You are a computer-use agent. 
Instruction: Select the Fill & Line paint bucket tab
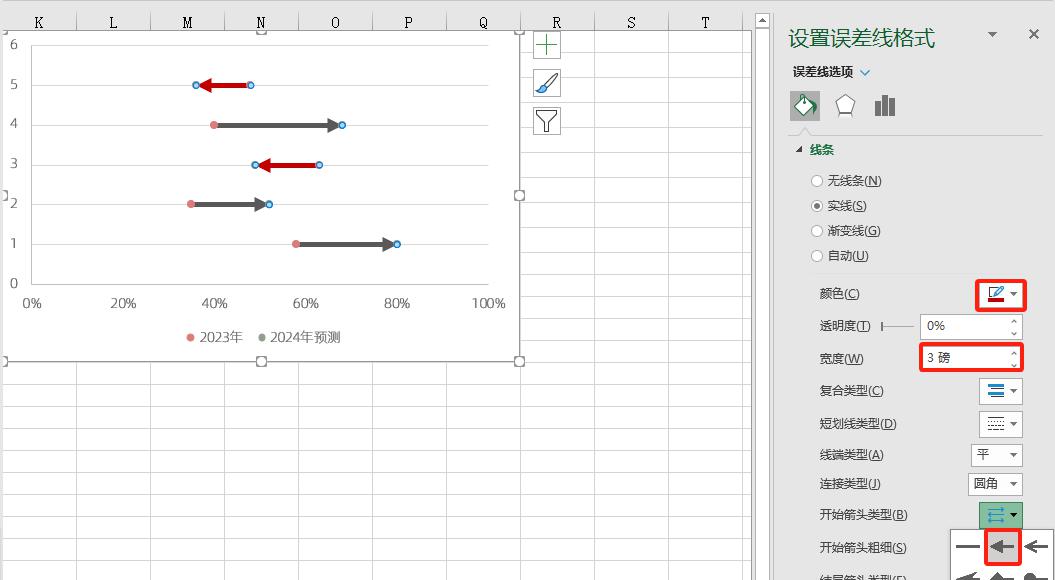805,106
